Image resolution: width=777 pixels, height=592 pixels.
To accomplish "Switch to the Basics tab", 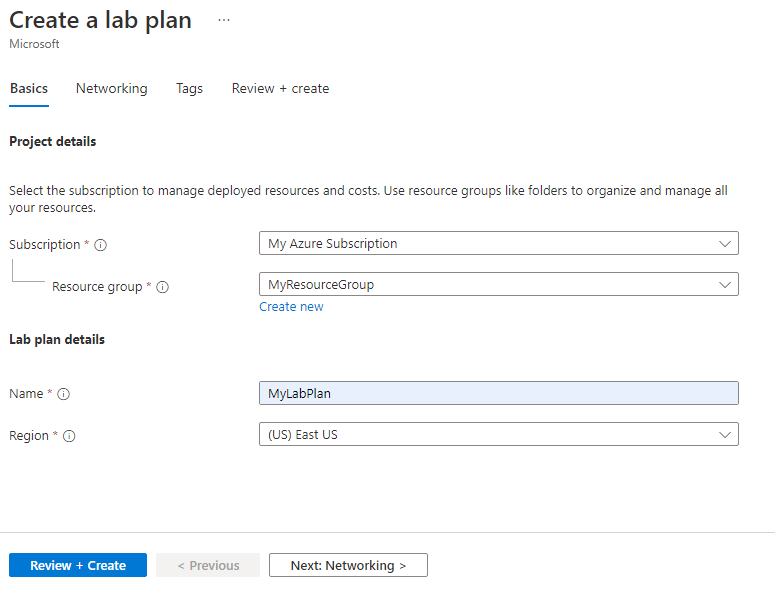I will point(29,89).
